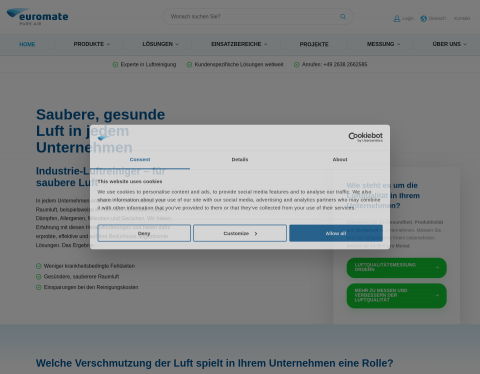
Task: Click the search magnifier icon
Action: click(x=343, y=17)
